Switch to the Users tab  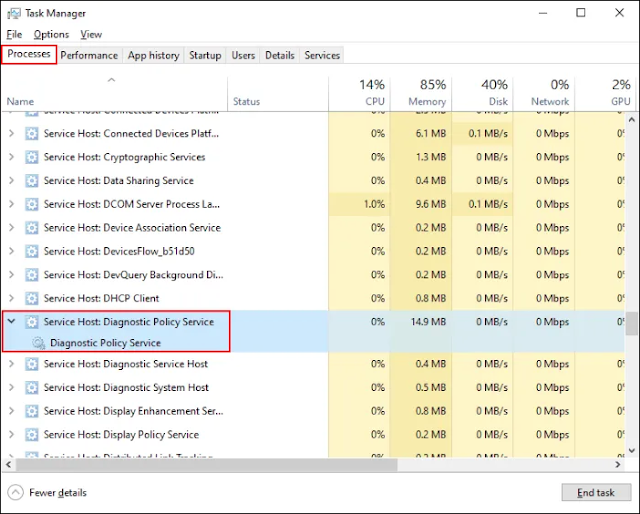(x=243, y=56)
